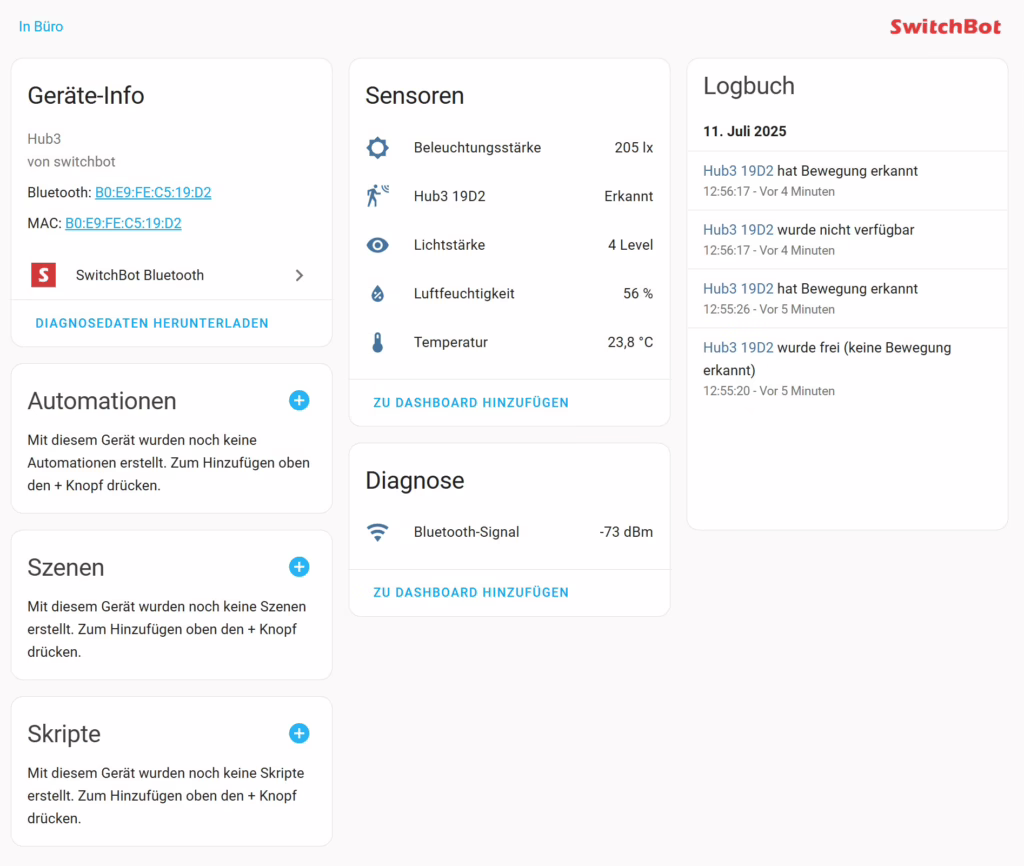Open the Beleuchtungsstärke sensor row
Screen dimensions: 1024x866
coord(509,148)
